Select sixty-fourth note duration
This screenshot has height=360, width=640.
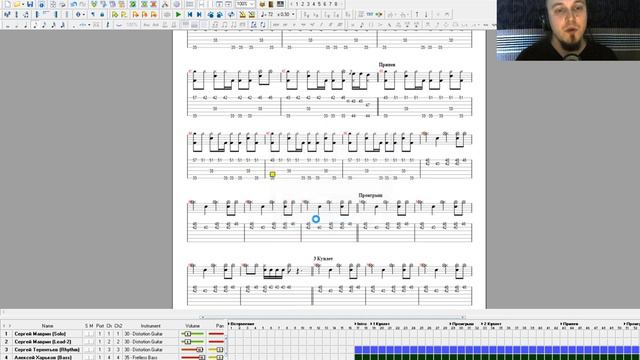coord(62,25)
